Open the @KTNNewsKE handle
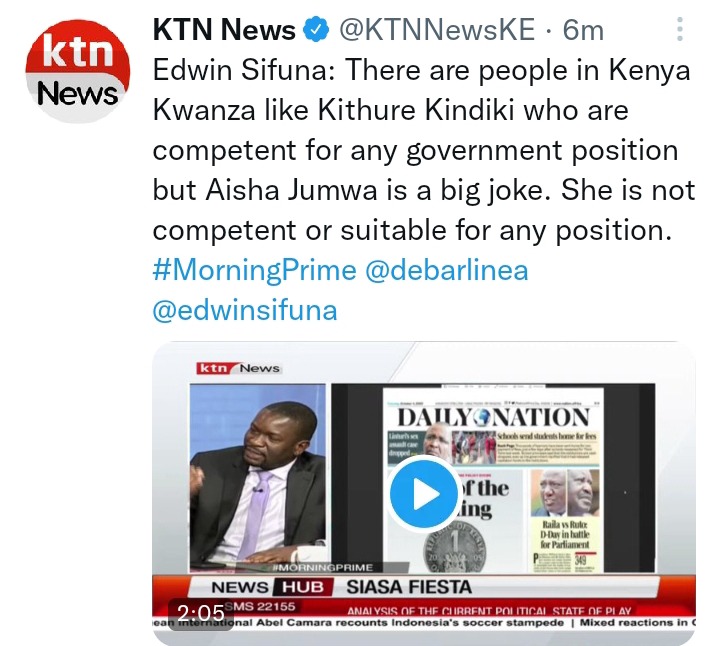The image size is (720, 646). [x=437, y=30]
